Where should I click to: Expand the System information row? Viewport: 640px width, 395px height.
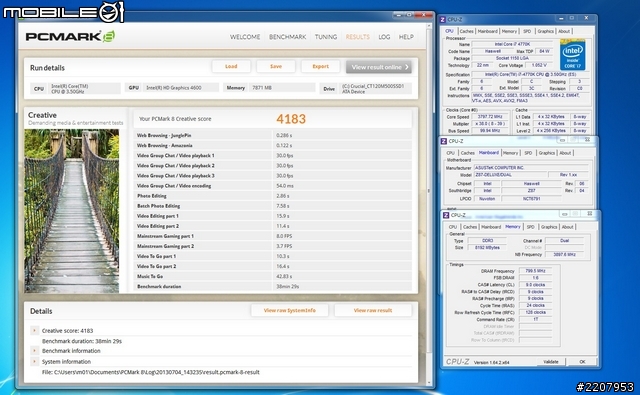[x=35, y=362]
